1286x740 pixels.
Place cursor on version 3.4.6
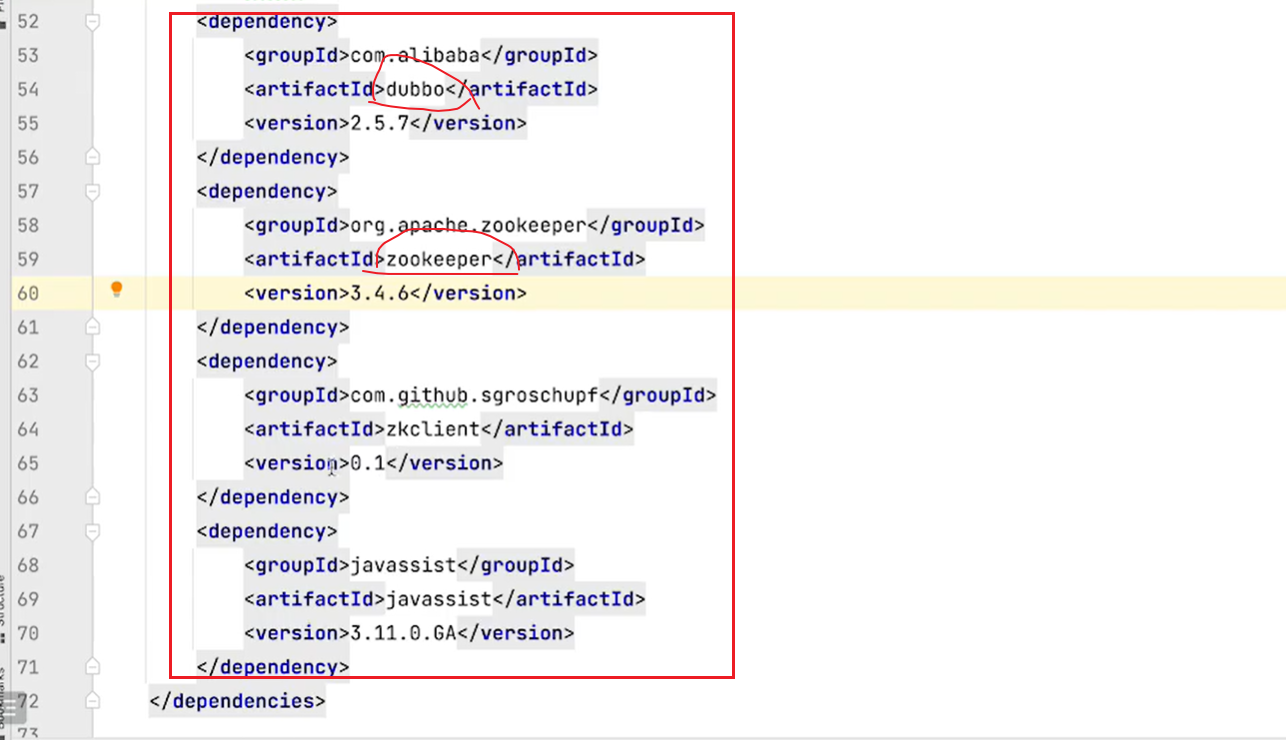coord(380,293)
